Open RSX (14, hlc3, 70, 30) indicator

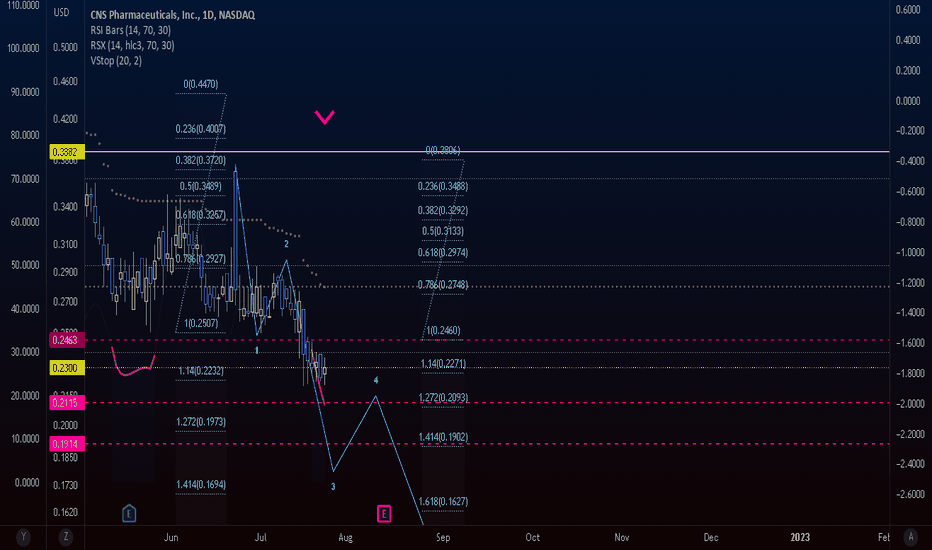(x=133, y=46)
